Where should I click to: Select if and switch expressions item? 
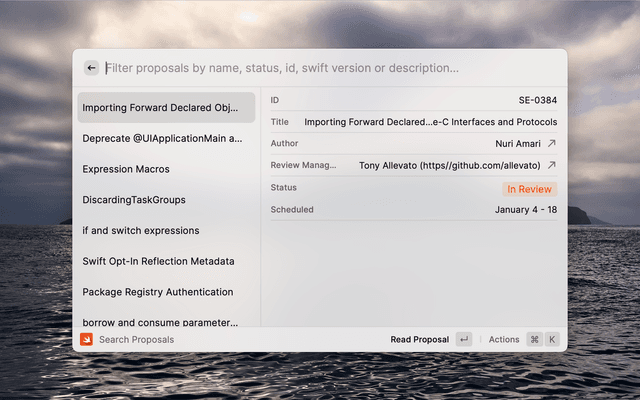click(141, 231)
